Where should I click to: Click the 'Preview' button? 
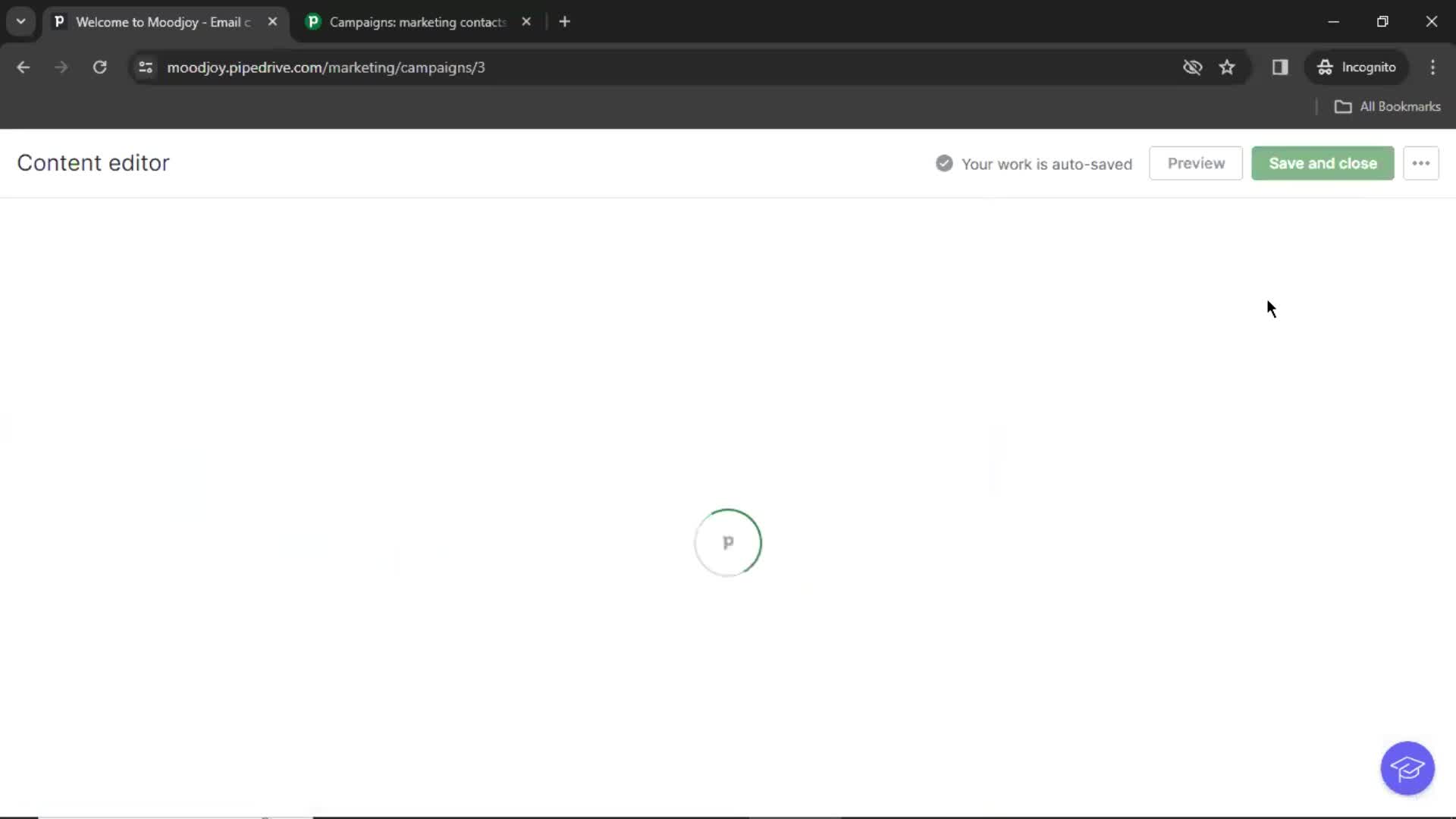click(x=1196, y=163)
